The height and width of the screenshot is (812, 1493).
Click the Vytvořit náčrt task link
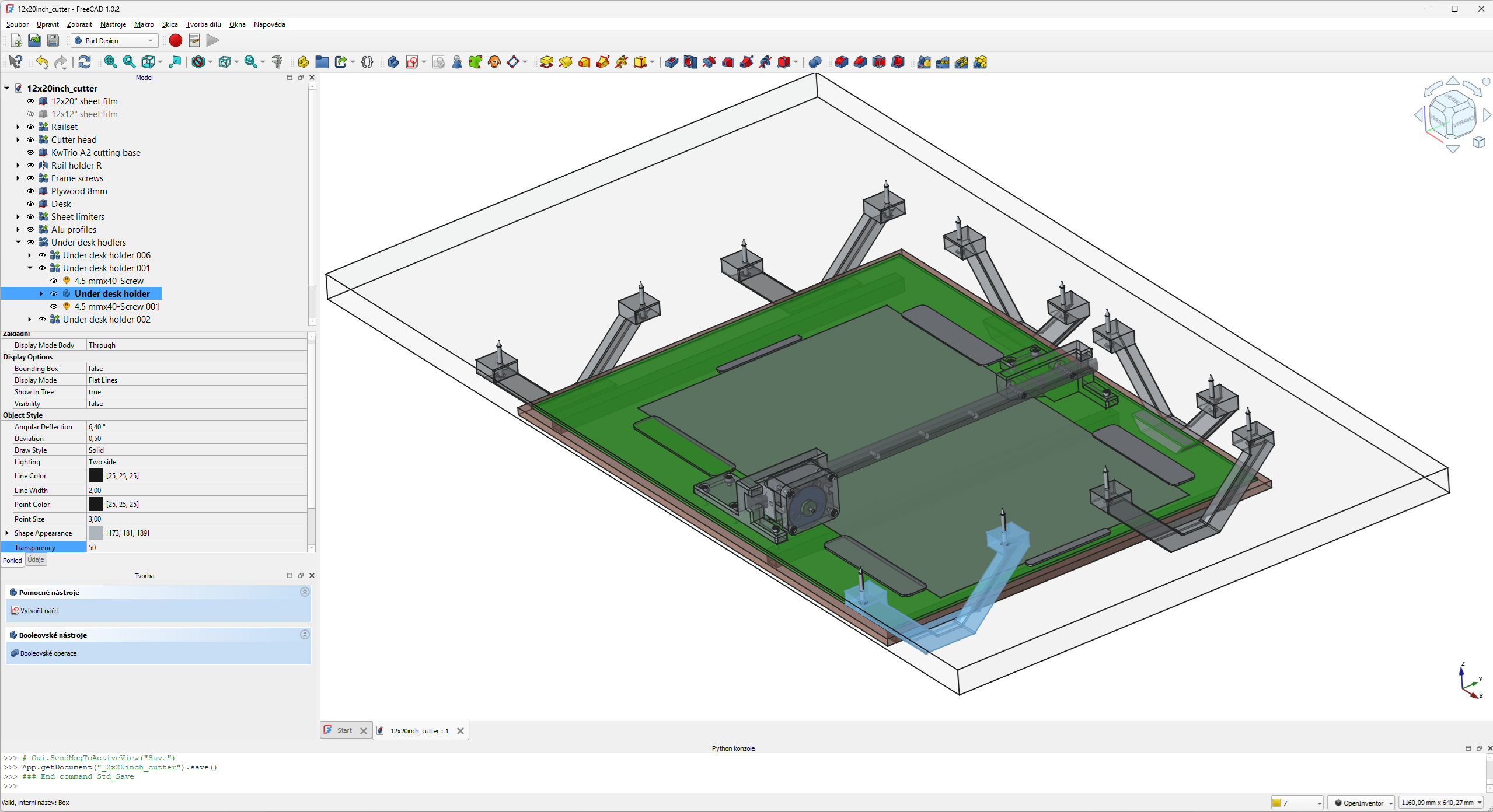pos(40,611)
